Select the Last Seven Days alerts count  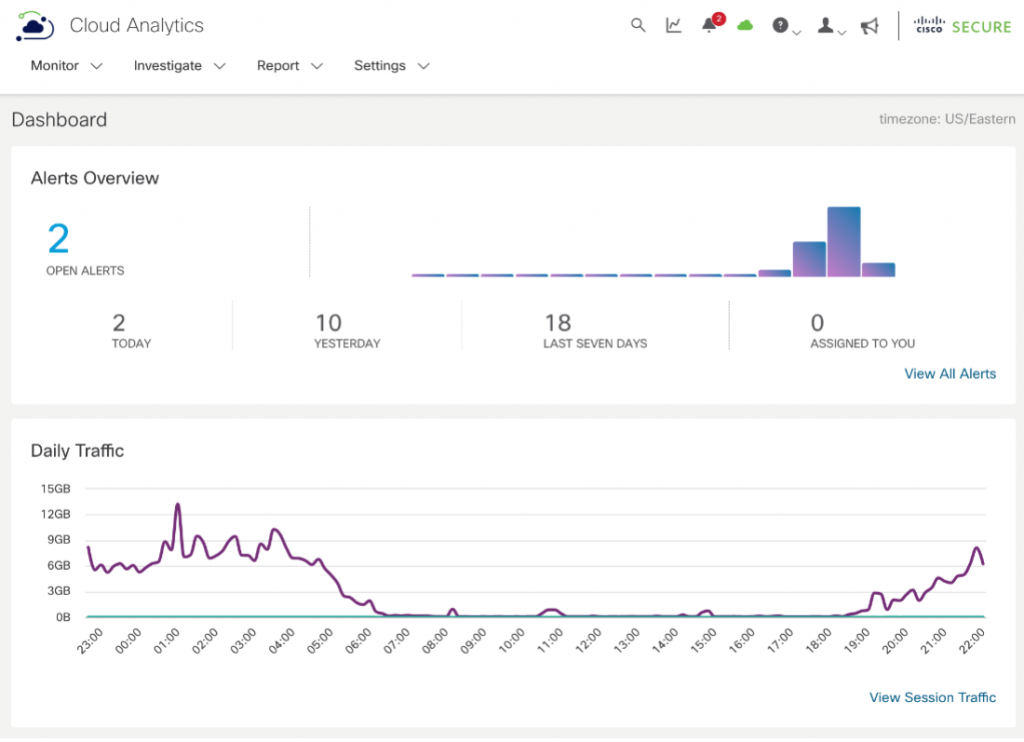tap(558, 323)
